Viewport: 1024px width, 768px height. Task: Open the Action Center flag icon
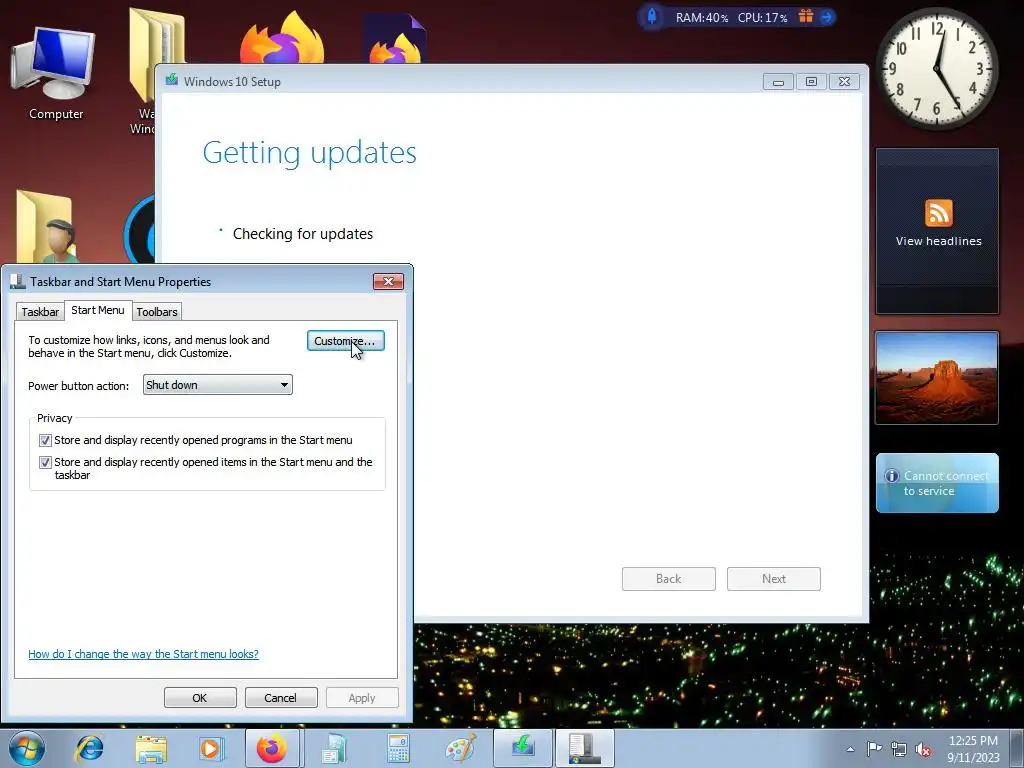point(874,749)
